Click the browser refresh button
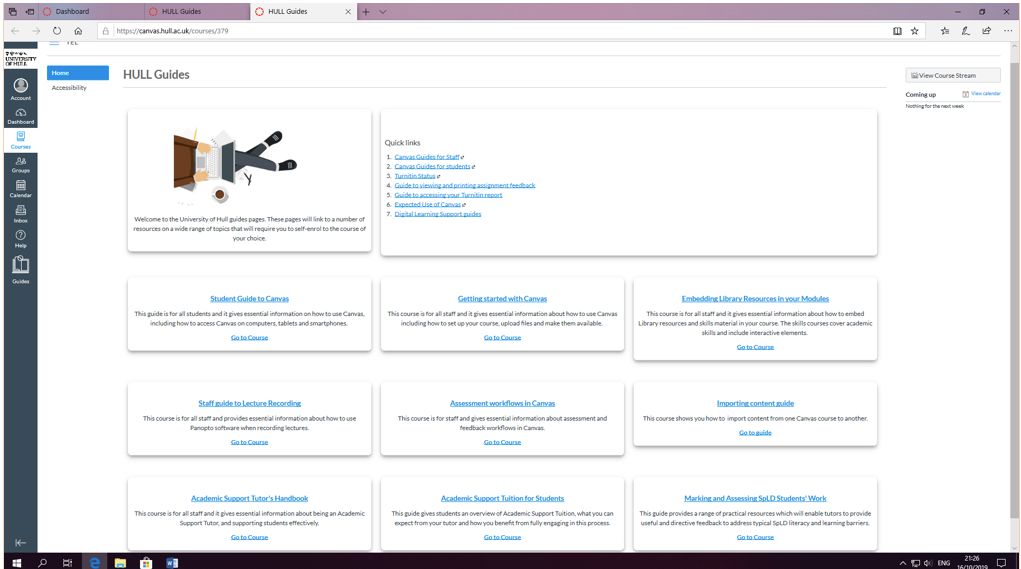1021x569 pixels. pyautogui.click(x=57, y=31)
